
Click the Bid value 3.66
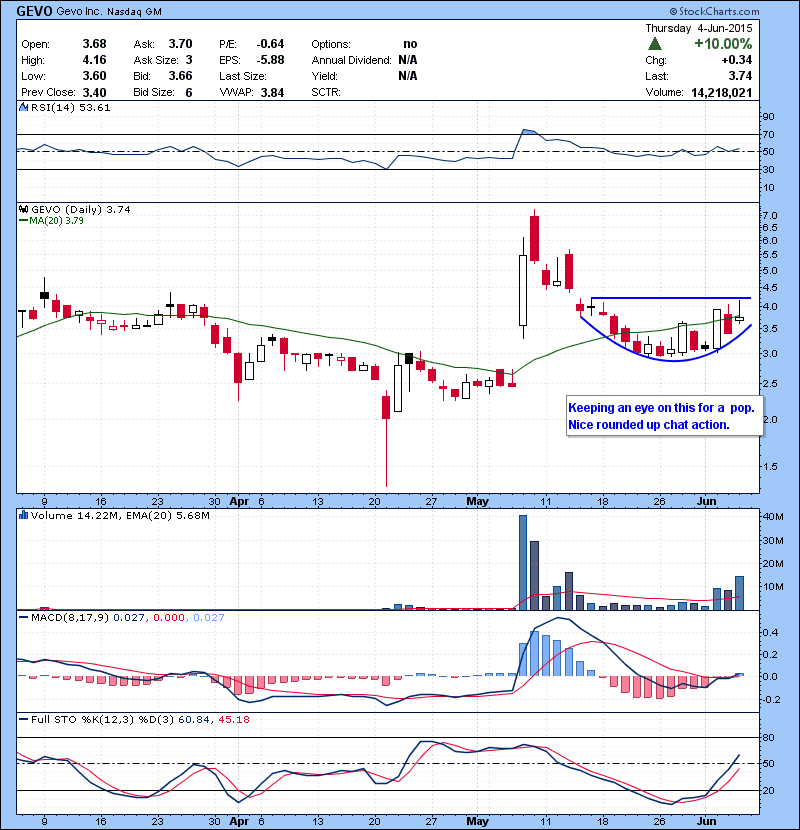click(x=181, y=76)
